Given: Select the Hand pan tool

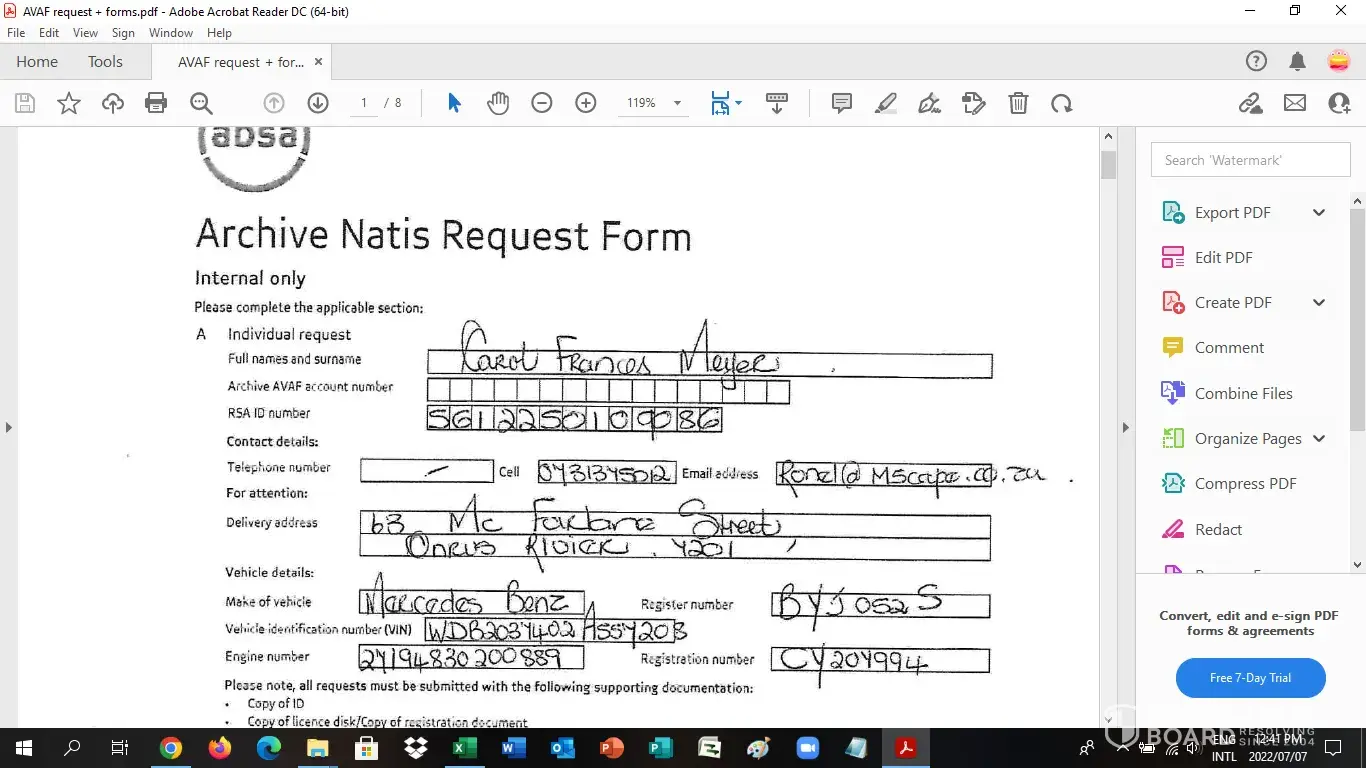Looking at the screenshot, I should [x=498, y=103].
